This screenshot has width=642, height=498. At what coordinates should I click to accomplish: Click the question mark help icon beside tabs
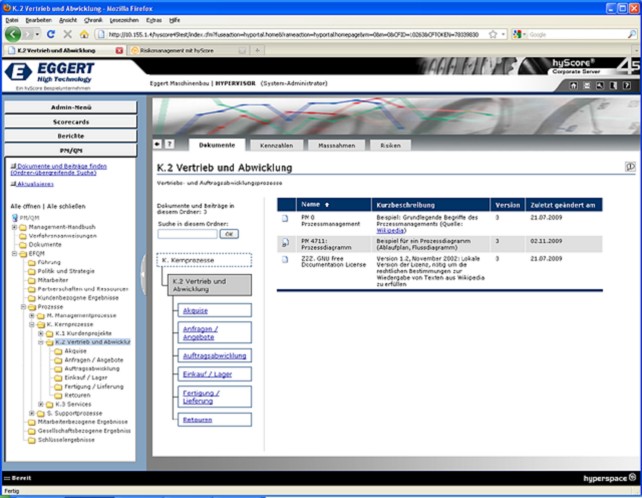tap(169, 145)
